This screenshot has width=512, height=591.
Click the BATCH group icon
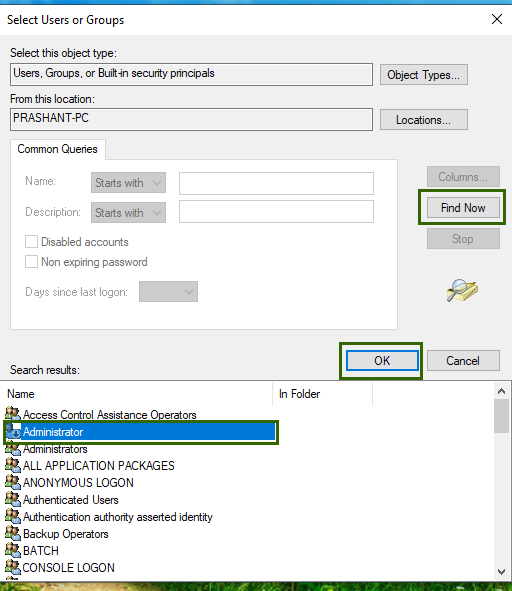tap(13, 550)
